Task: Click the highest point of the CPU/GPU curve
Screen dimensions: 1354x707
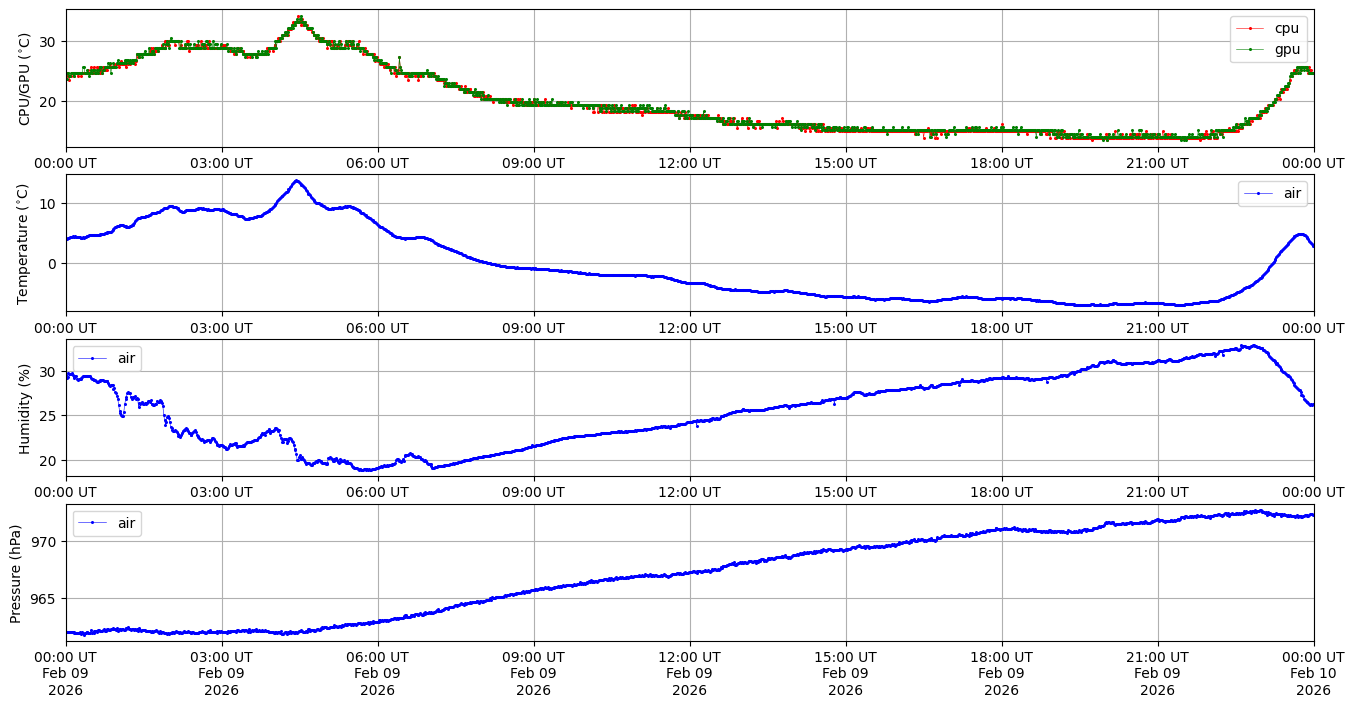Action: pyautogui.click(x=299, y=17)
